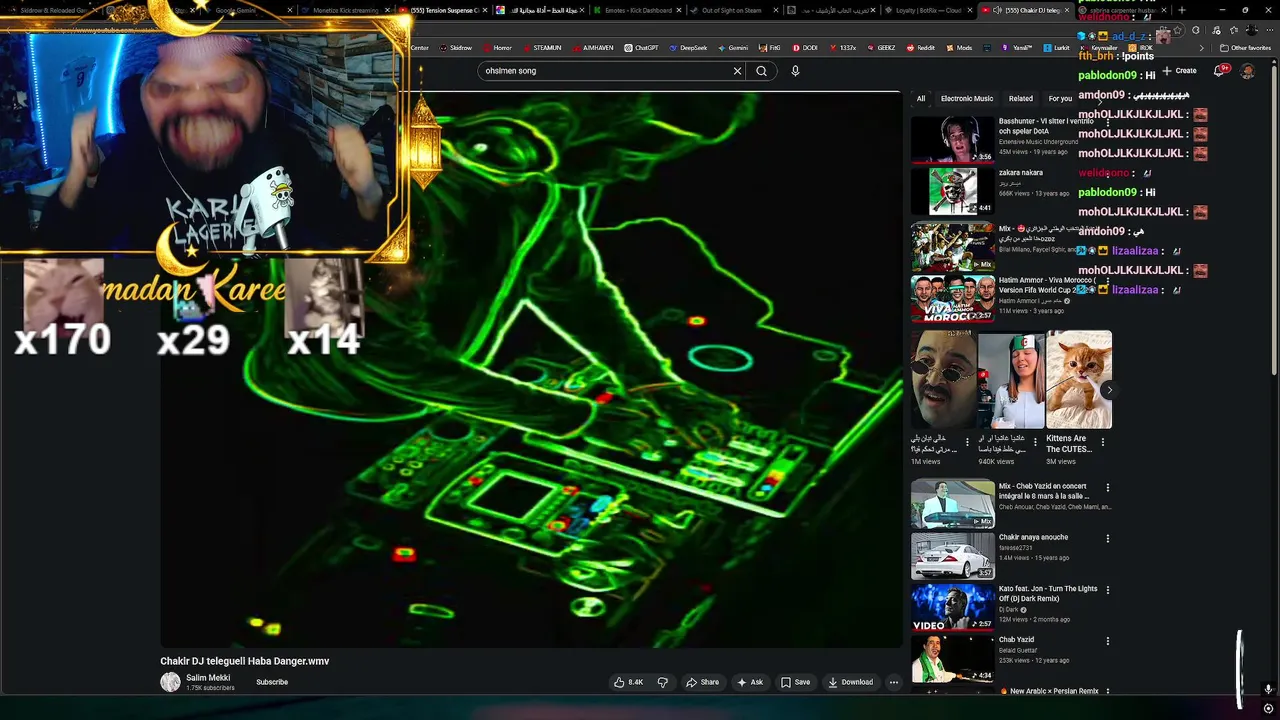This screenshot has width=1280, height=720.
Task: Open 1337x bookmark
Action: (841, 48)
